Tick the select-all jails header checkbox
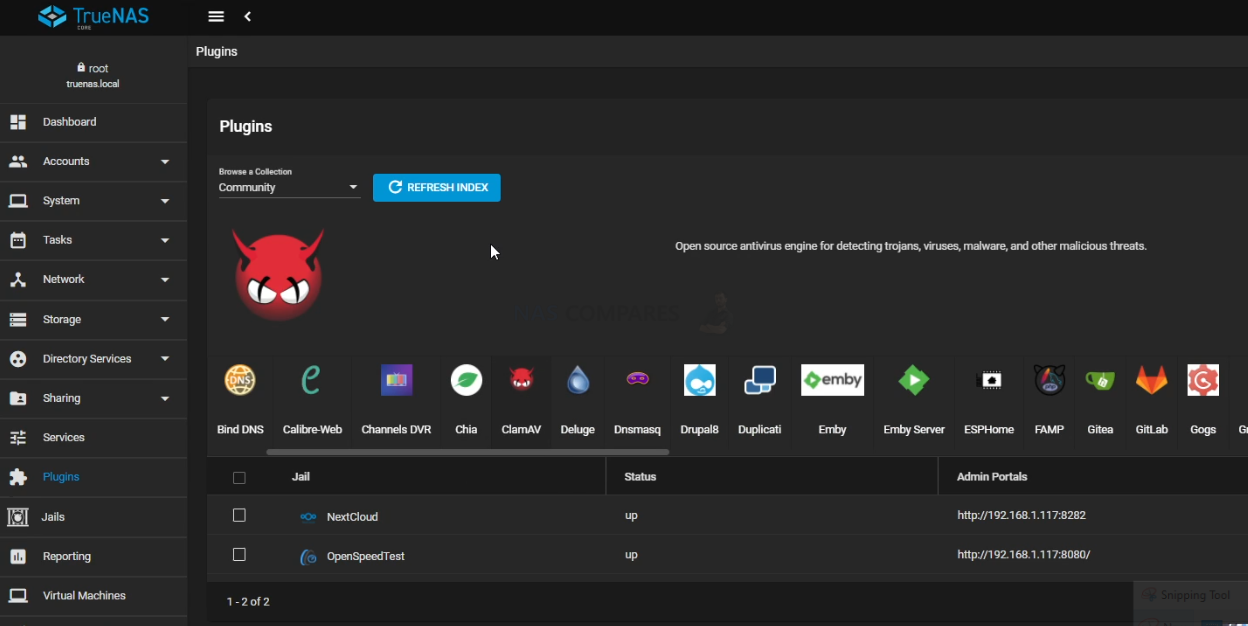 click(x=239, y=477)
